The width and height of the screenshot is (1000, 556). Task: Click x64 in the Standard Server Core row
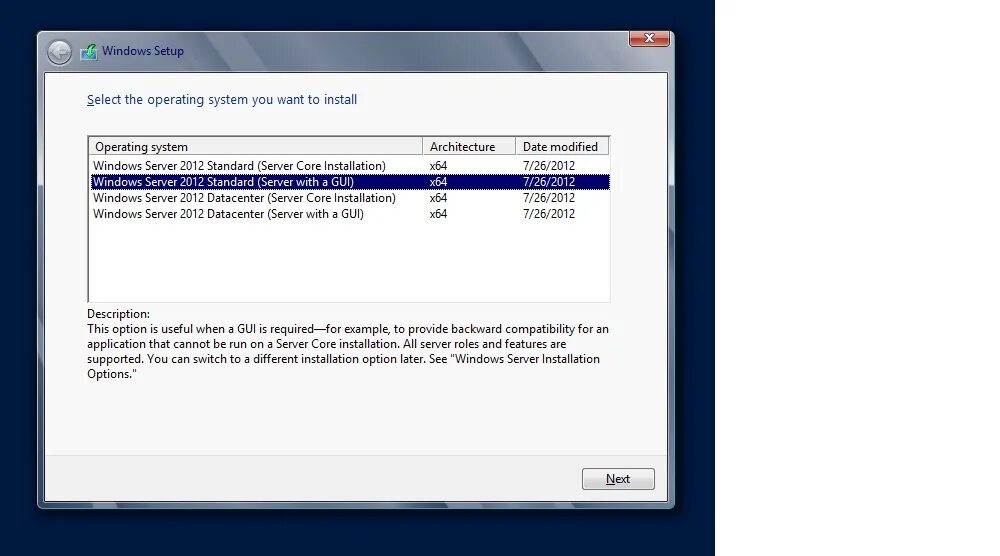coord(438,166)
